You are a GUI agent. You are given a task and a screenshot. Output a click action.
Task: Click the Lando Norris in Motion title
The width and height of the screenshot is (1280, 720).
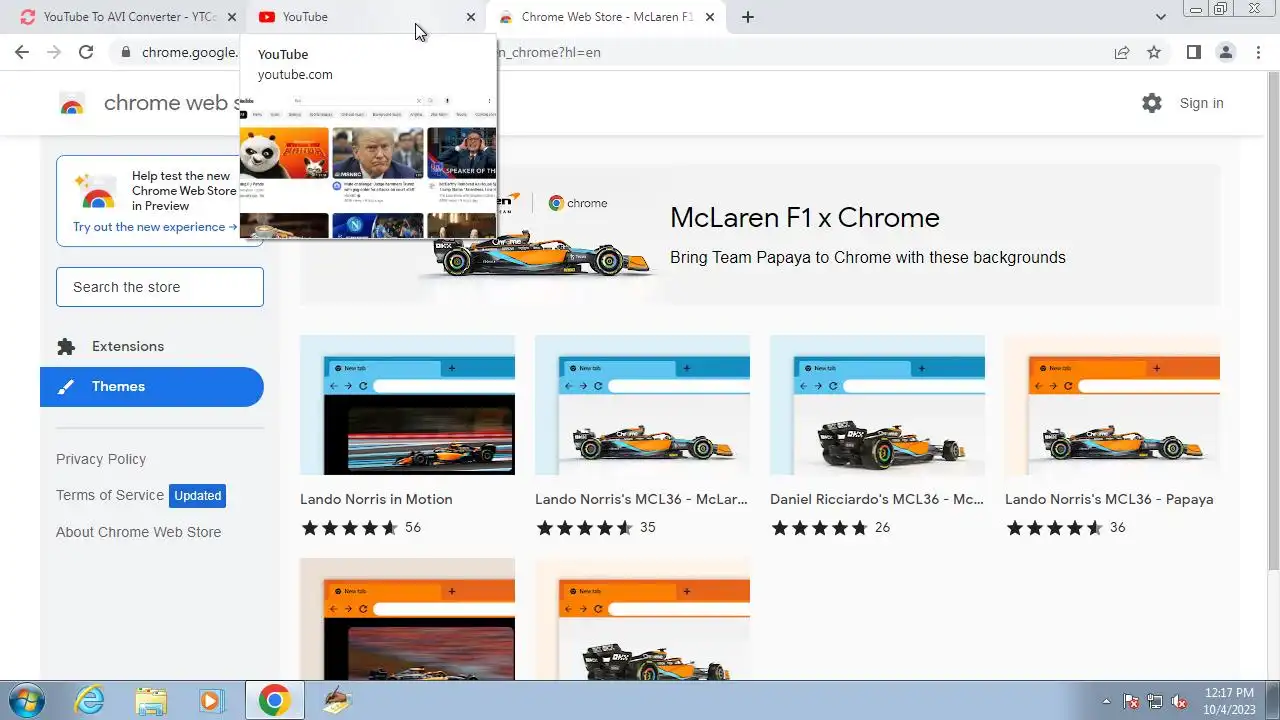[376, 499]
